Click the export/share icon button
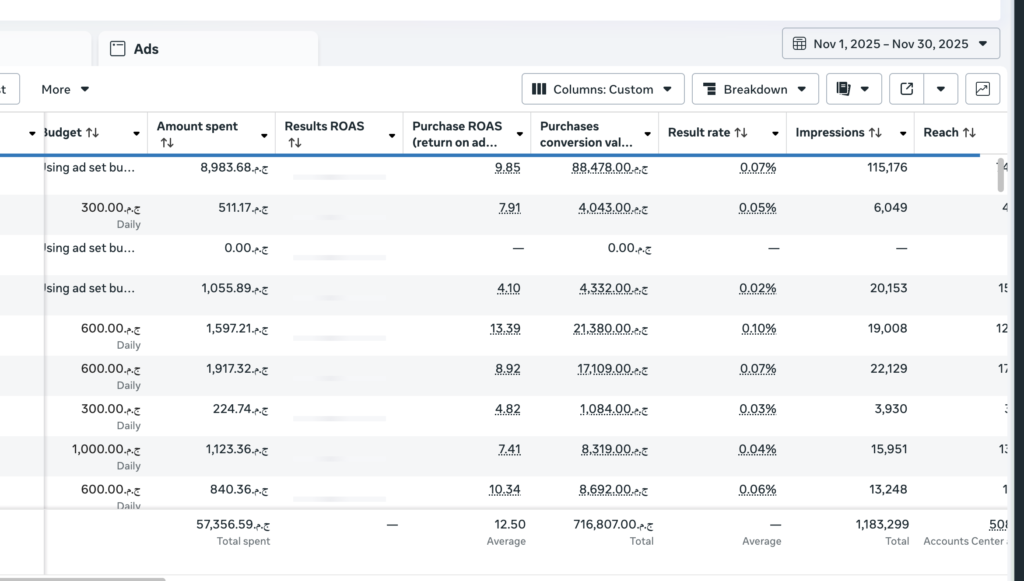The image size is (1024, 581). point(906,89)
